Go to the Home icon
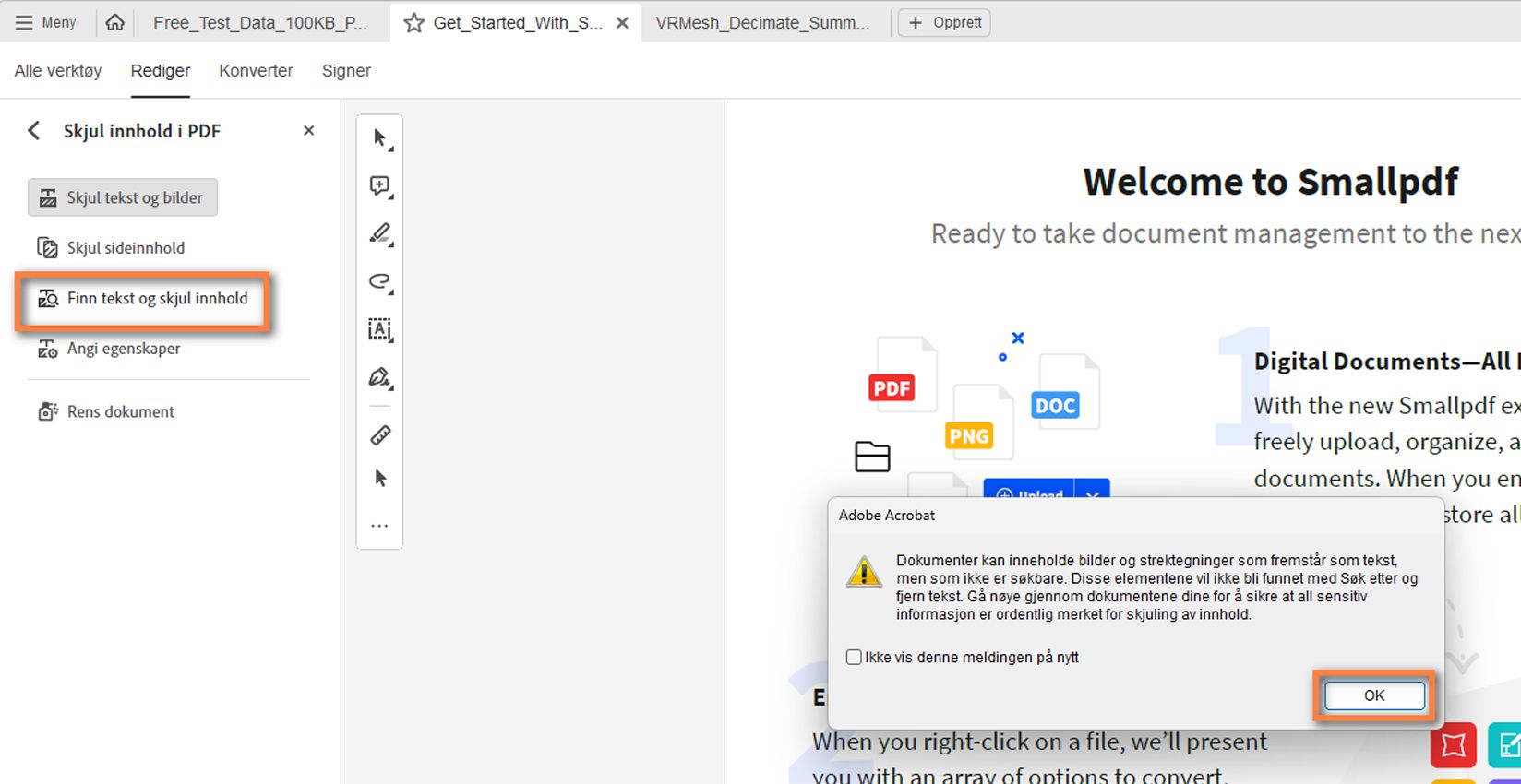 (x=115, y=22)
